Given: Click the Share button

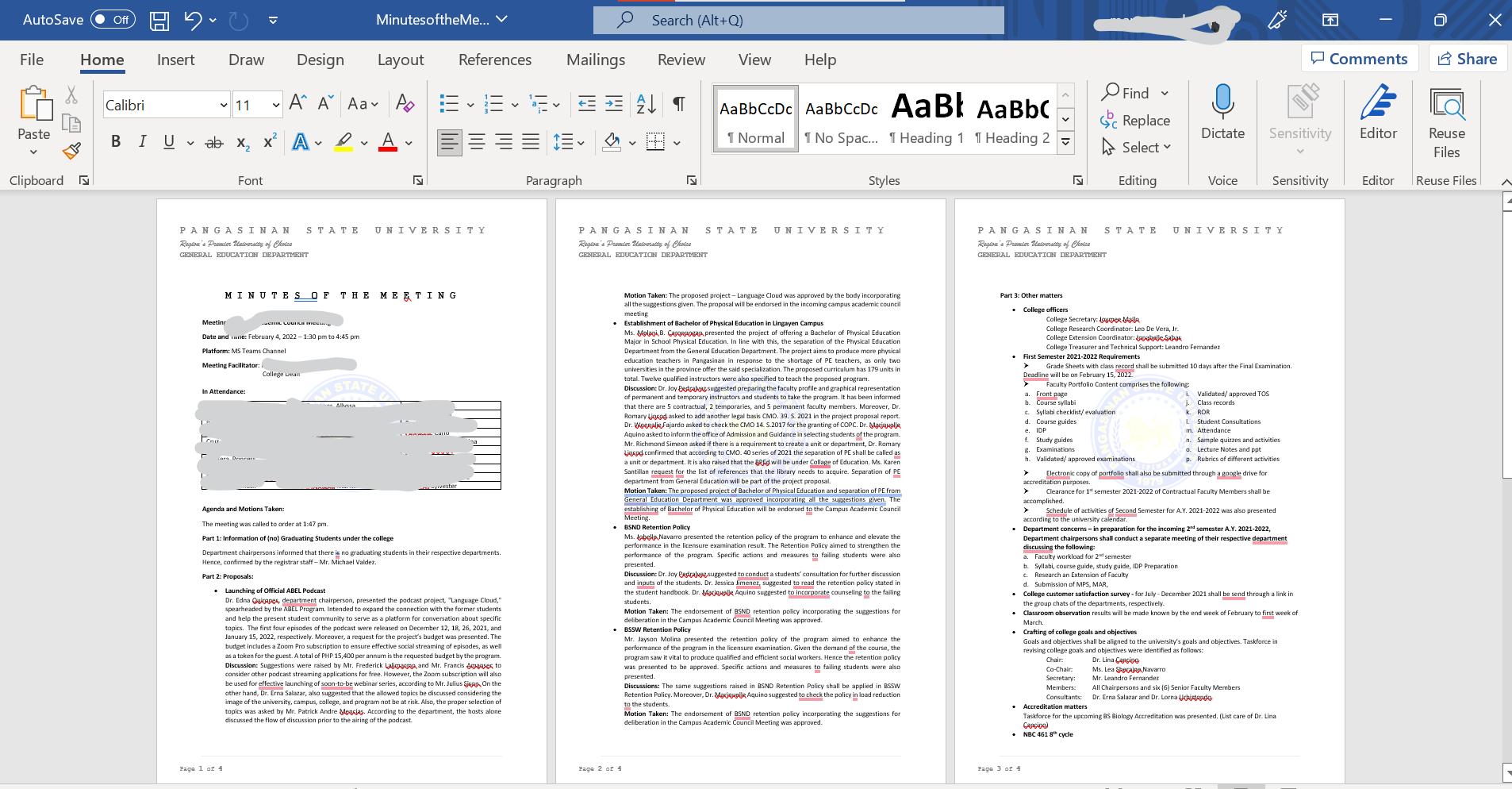Looking at the screenshot, I should pyautogui.click(x=1468, y=59).
